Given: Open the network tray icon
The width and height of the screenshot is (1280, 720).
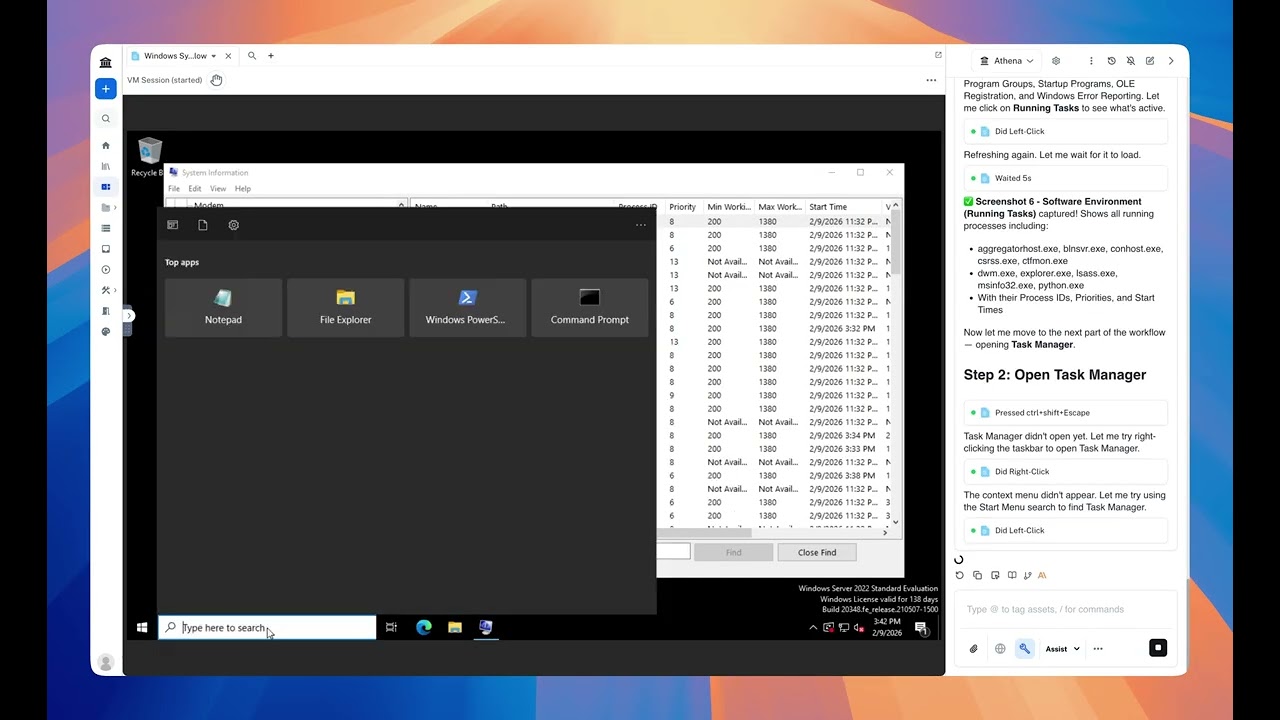Looking at the screenshot, I should click(x=844, y=628).
